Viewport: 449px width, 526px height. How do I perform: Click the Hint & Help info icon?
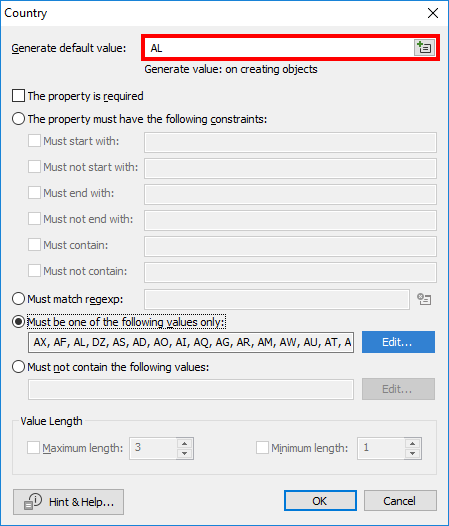tap(33, 502)
